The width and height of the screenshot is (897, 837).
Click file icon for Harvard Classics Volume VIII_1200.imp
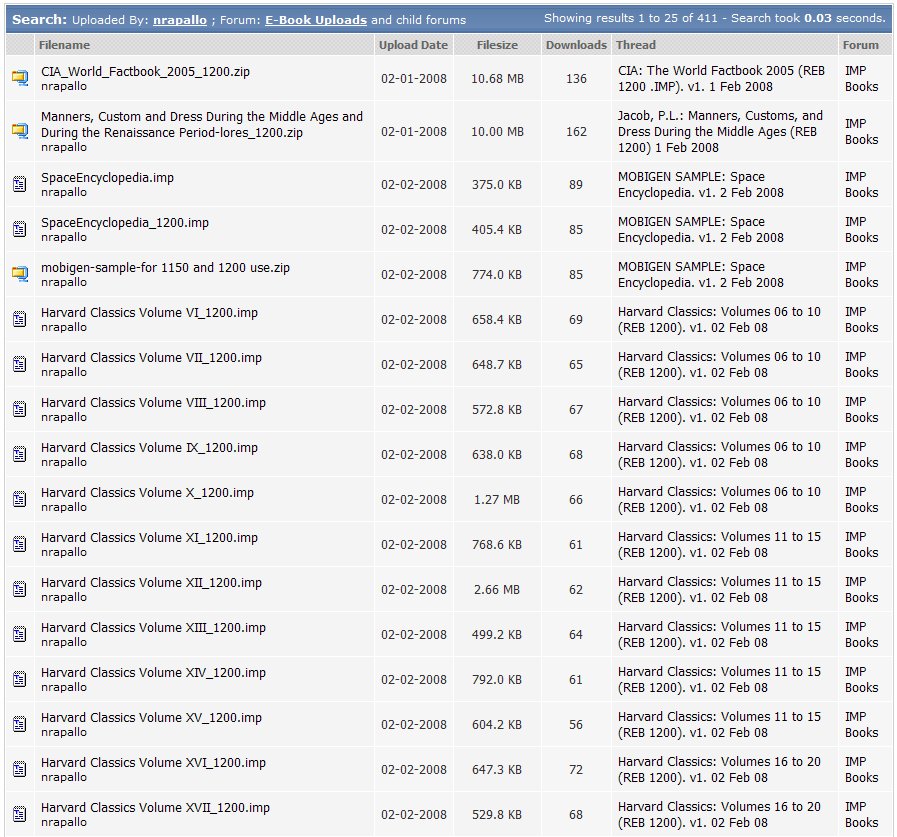point(19,410)
